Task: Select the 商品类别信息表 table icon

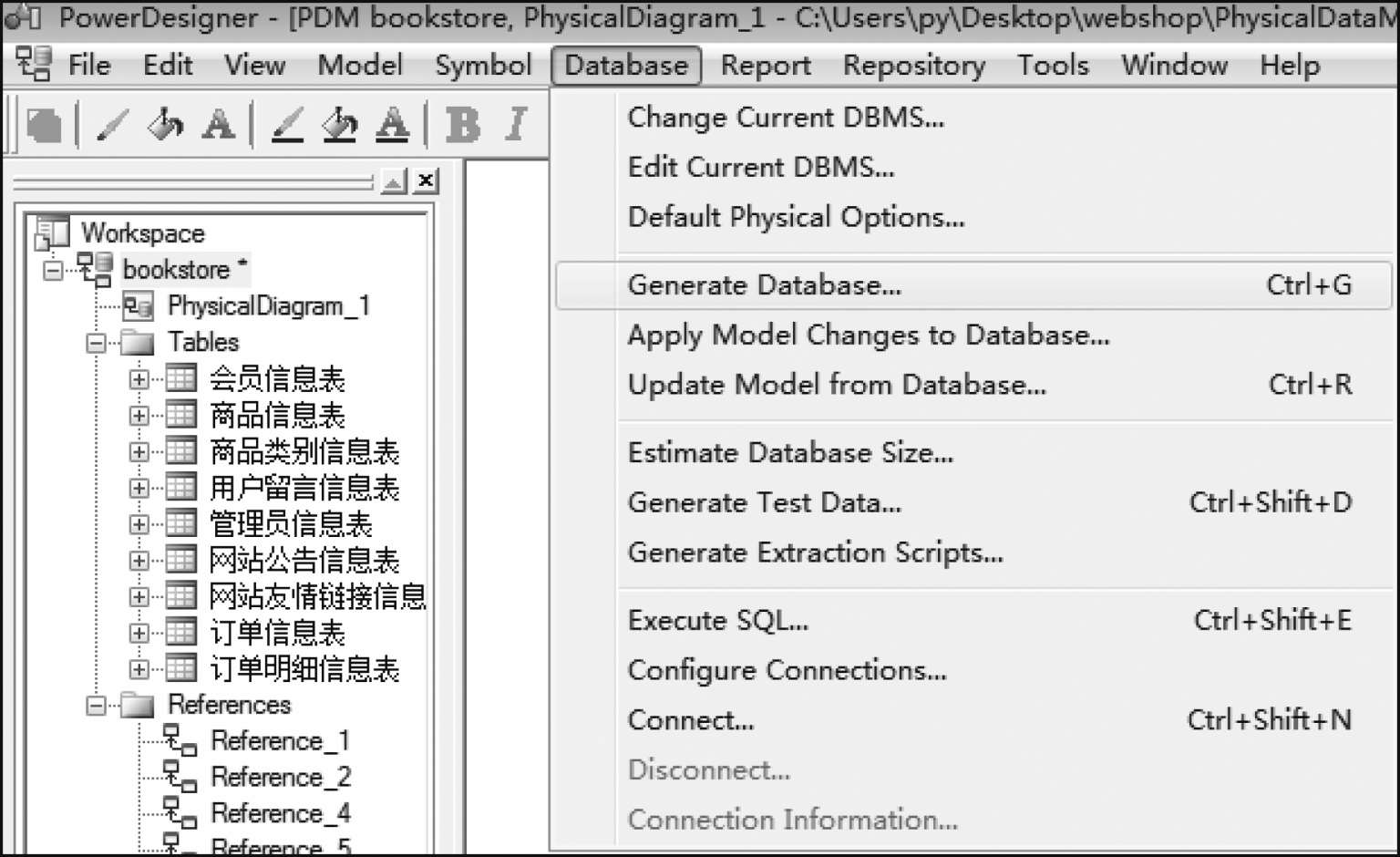Action: [x=181, y=451]
